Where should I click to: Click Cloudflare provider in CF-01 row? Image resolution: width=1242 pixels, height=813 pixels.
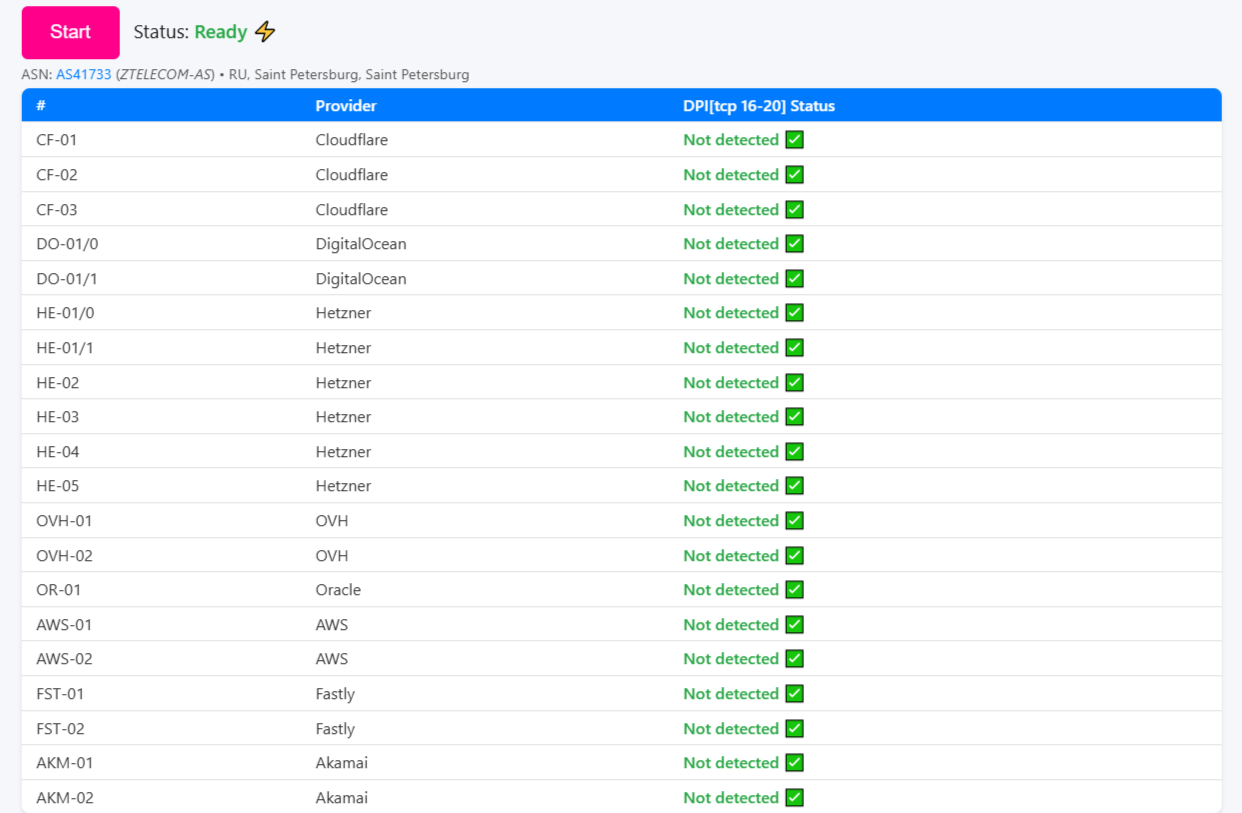click(351, 140)
